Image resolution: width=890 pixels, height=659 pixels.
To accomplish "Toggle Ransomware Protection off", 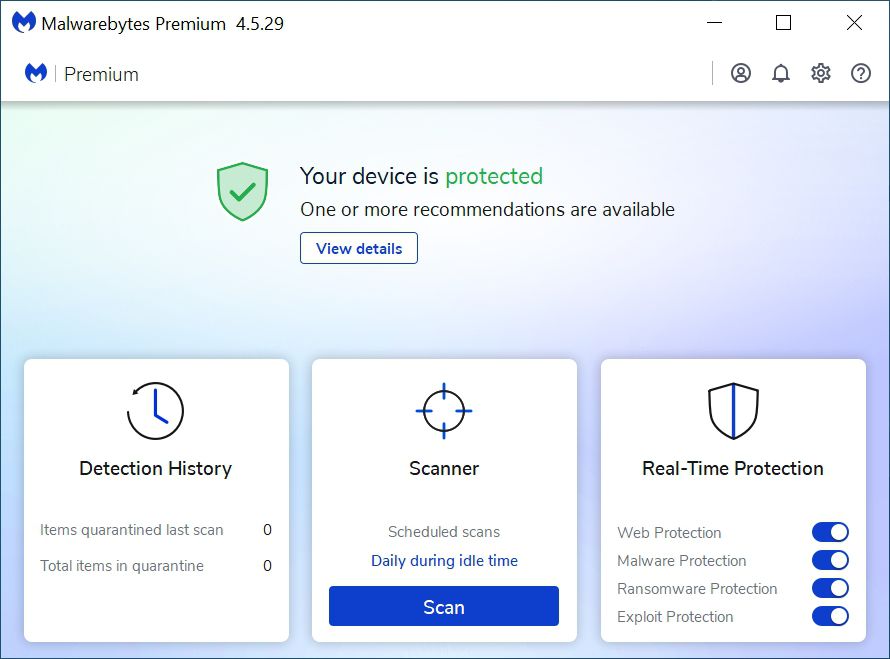I will (830, 588).
